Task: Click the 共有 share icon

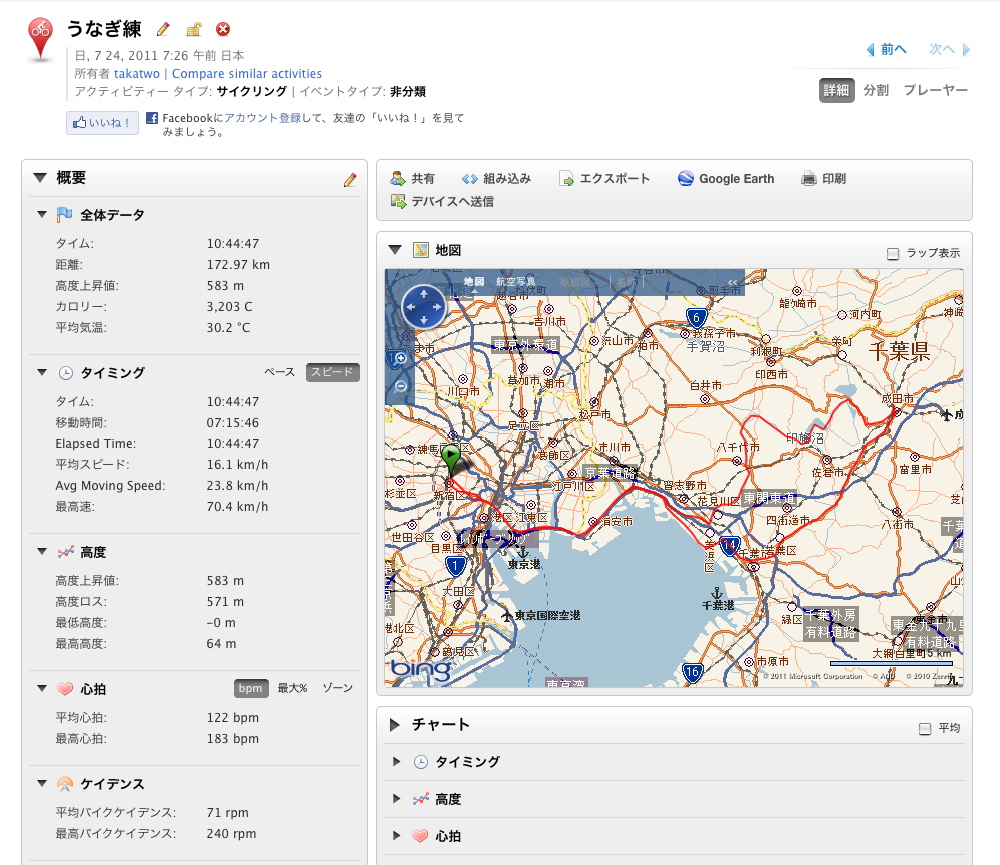Action: (x=398, y=179)
